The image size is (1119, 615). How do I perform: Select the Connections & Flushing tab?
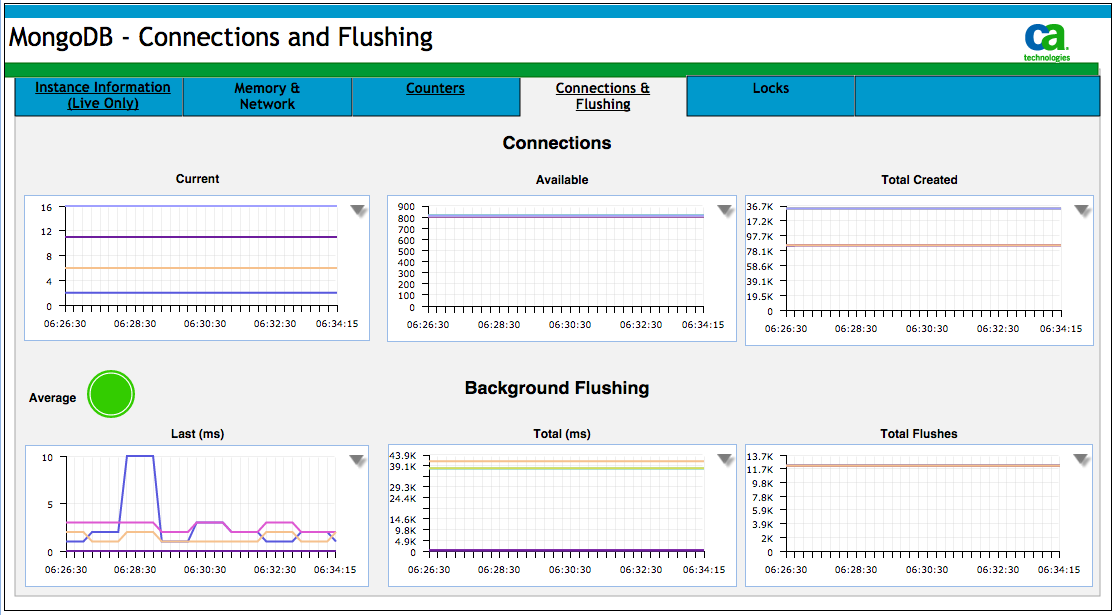603,96
